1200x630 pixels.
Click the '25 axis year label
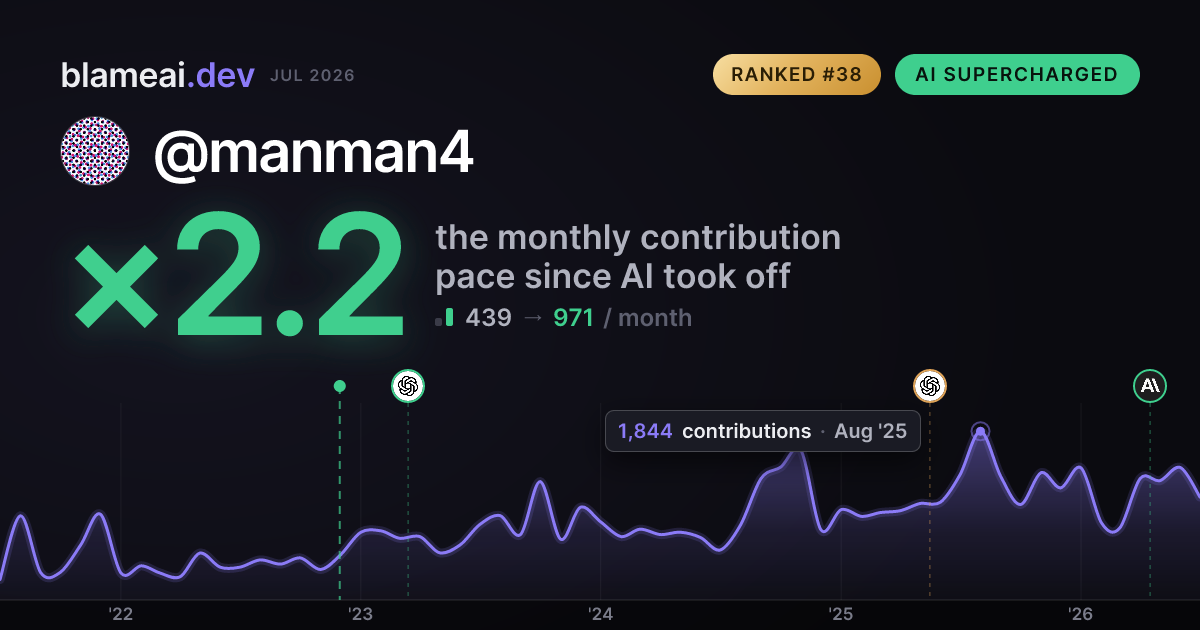click(840, 614)
